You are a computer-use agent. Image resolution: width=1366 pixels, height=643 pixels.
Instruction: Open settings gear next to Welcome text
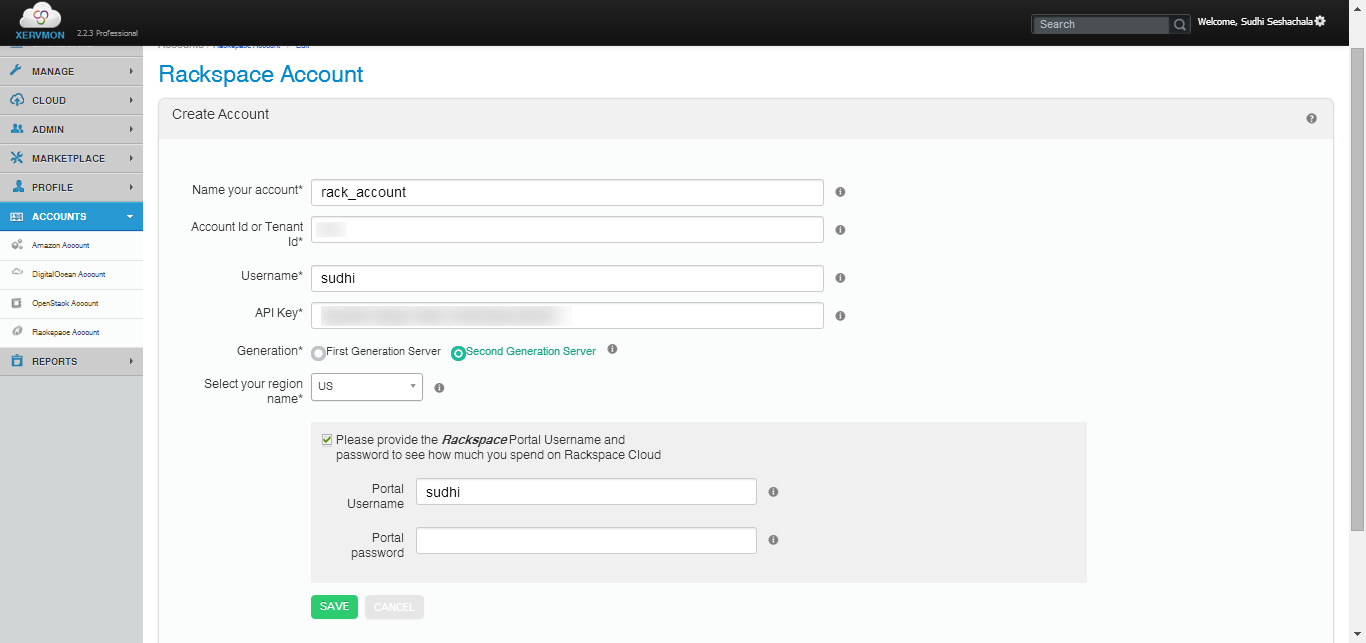(x=1320, y=21)
